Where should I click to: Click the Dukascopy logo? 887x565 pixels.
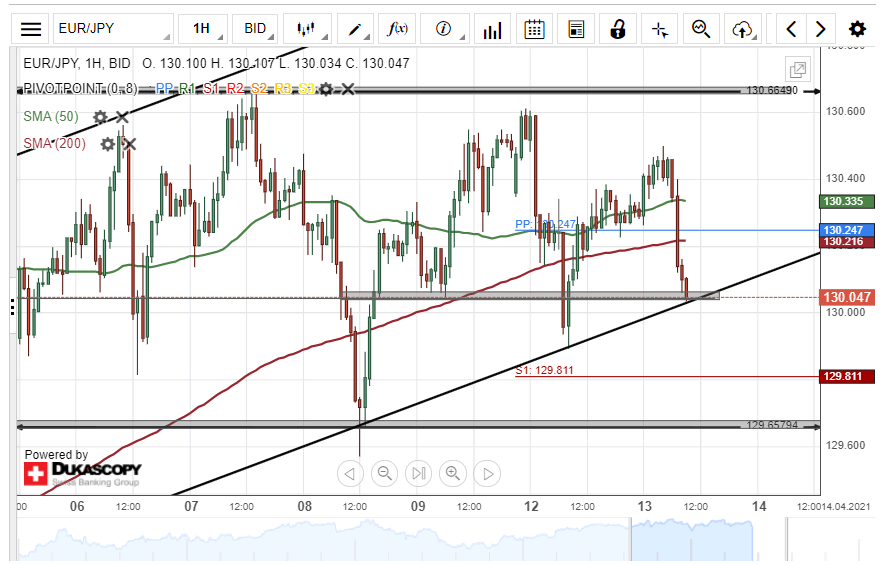click(83, 471)
